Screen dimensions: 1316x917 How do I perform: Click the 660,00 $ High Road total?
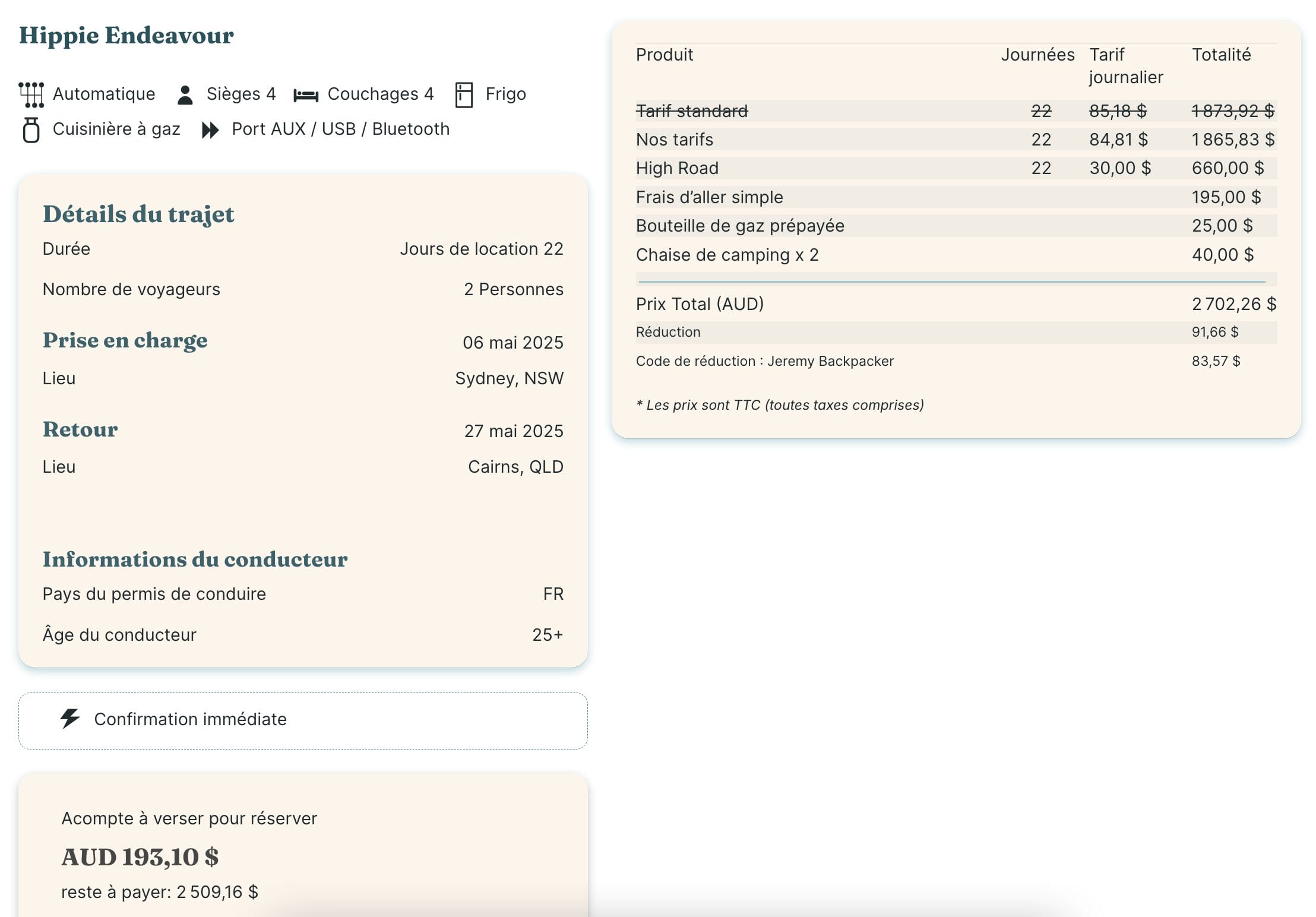[x=1228, y=168]
